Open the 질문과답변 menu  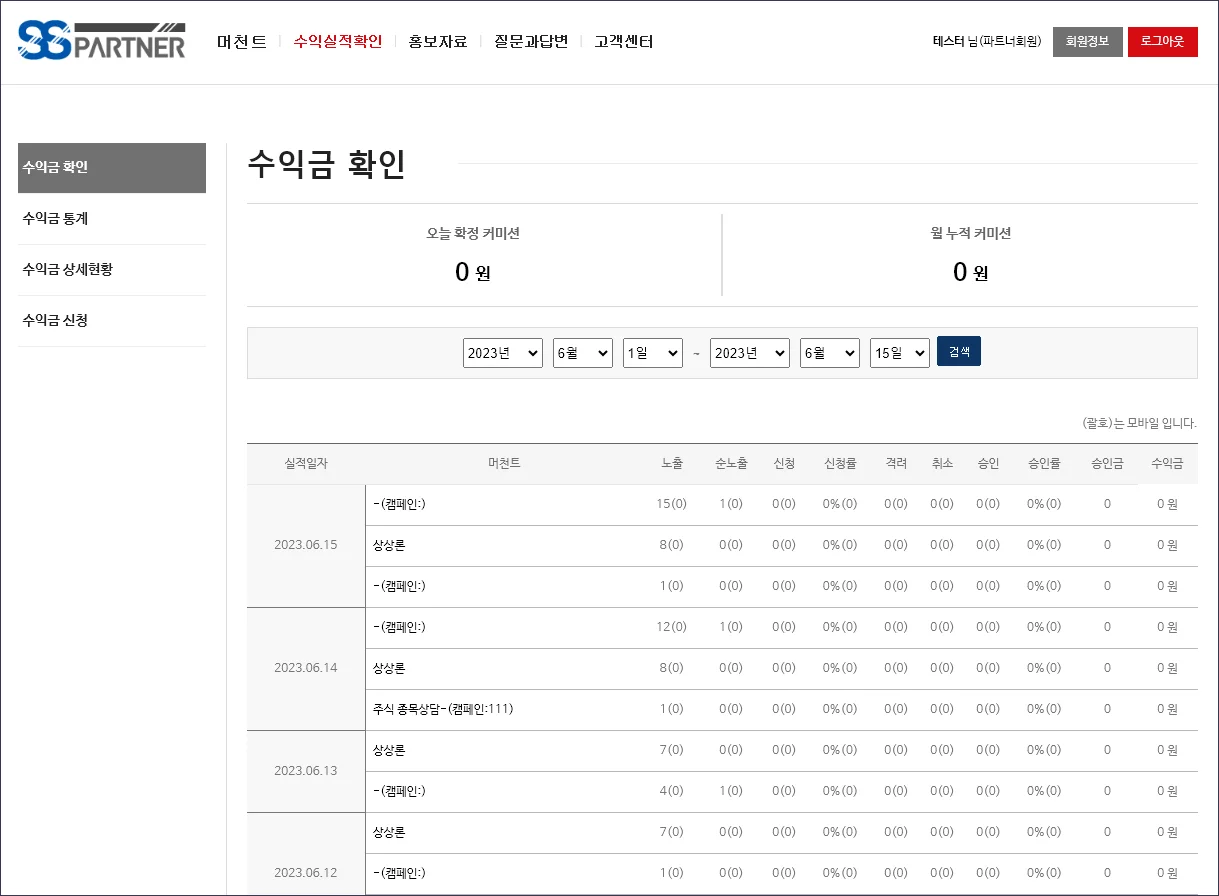531,41
